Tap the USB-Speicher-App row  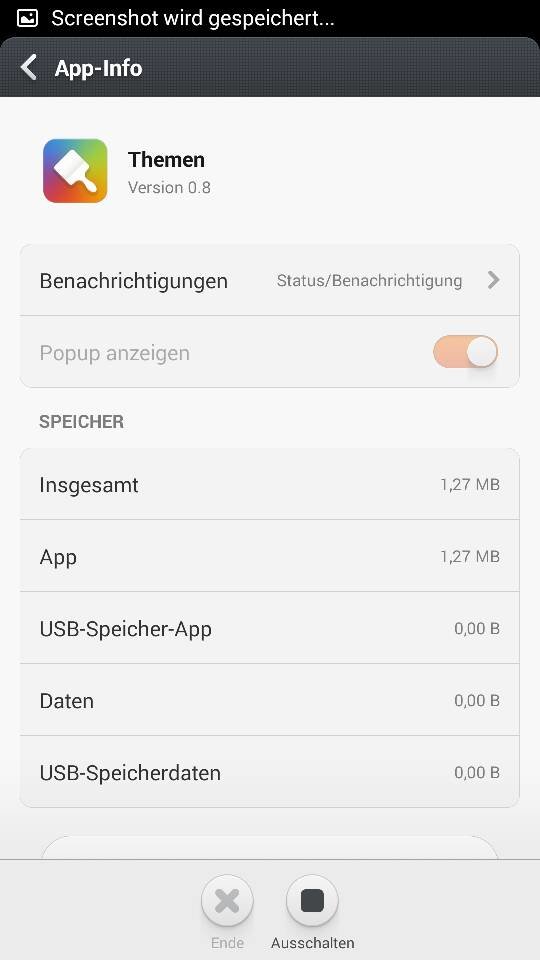269,628
